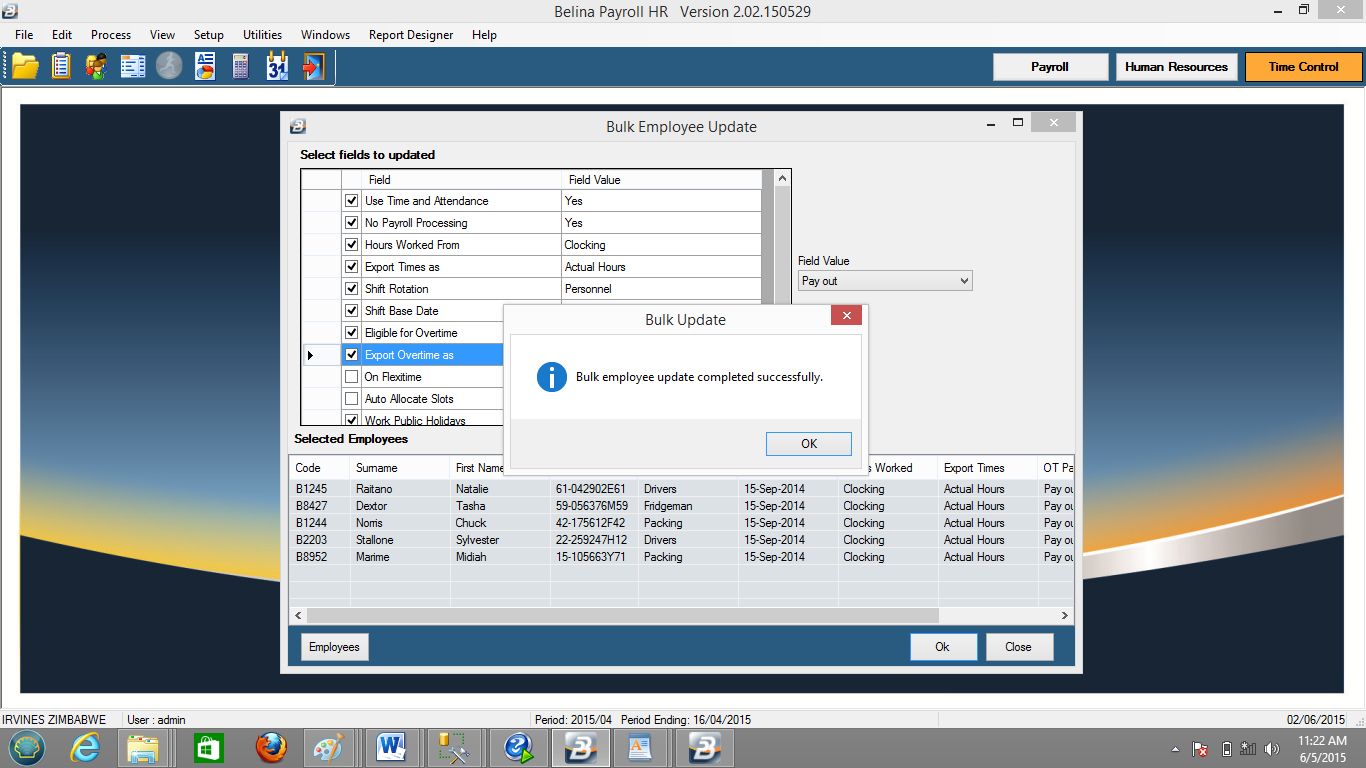Click the Time Control module button
This screenshot has height=768, width=1366.
pos(1303,67)
